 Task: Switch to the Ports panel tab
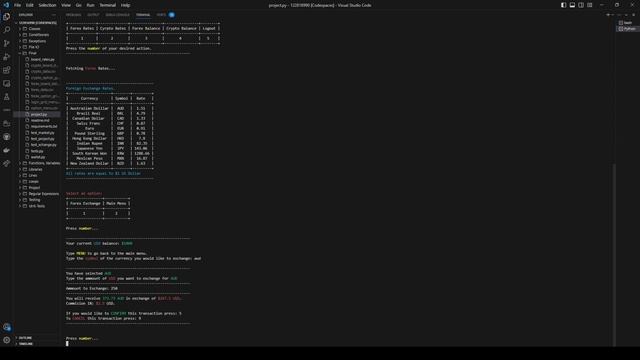tap(162, 15)
